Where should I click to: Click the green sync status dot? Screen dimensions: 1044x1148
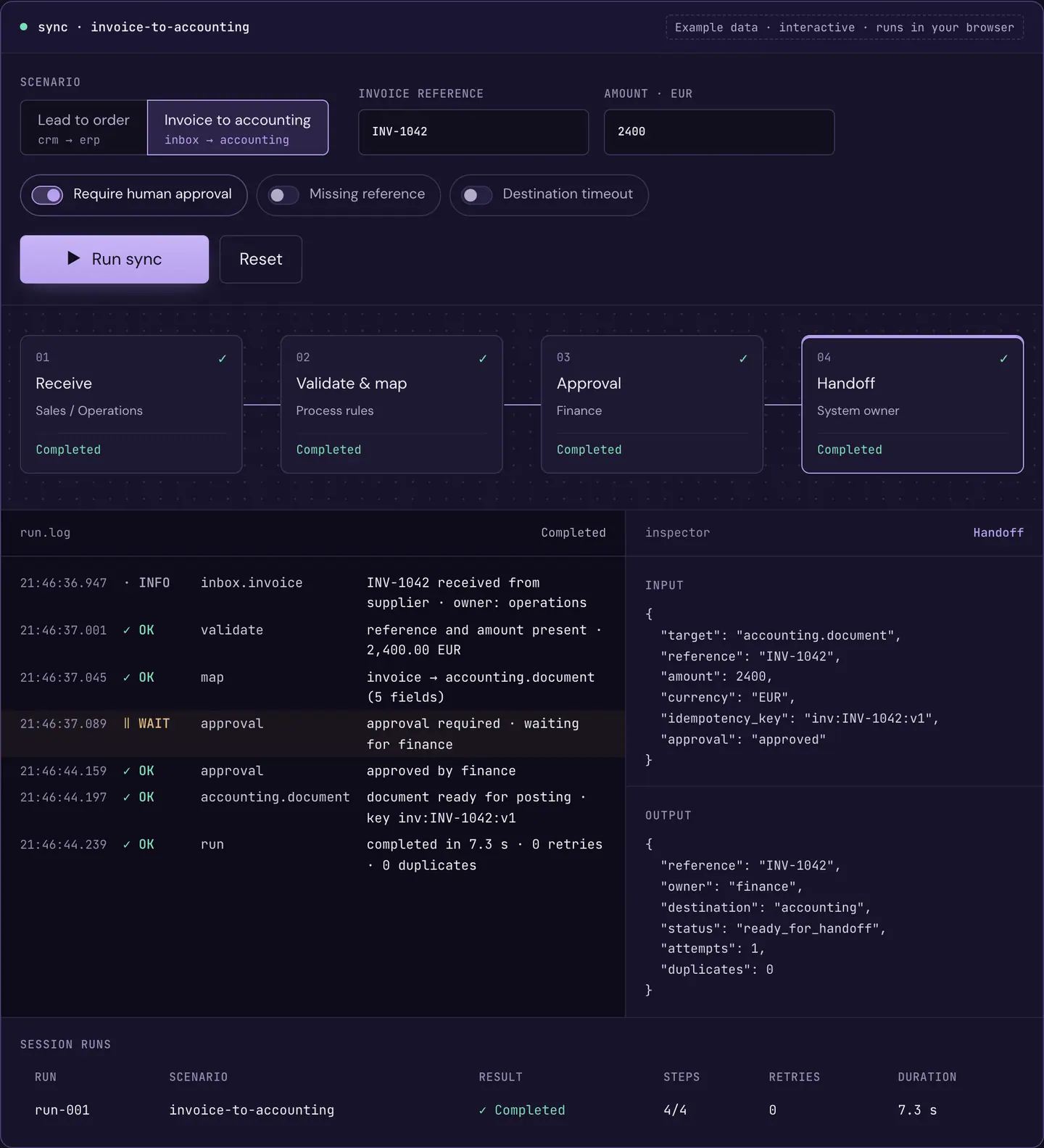(24, 27)
